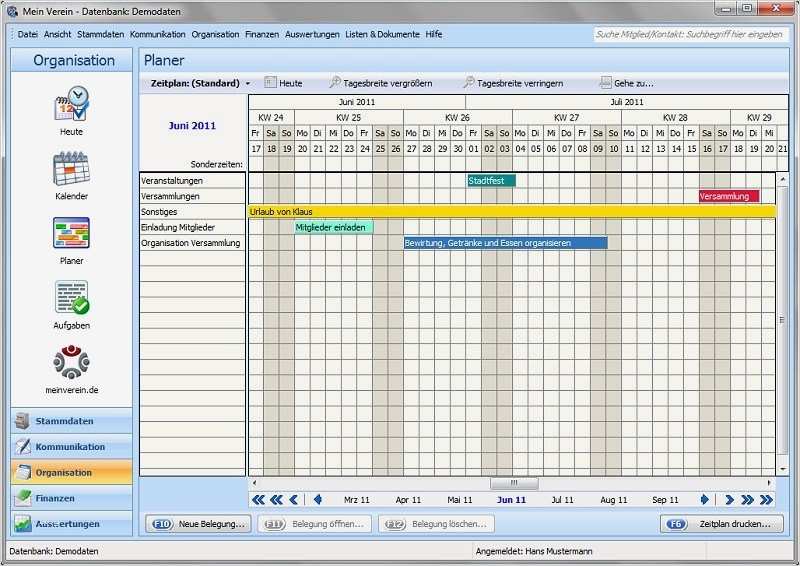
Task: Open the Listen & Dokumente menu
Action: [x=382, y=34]
